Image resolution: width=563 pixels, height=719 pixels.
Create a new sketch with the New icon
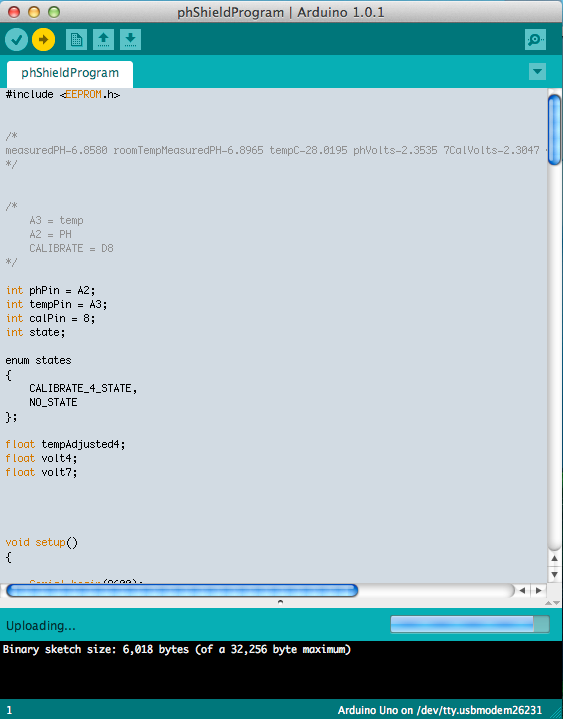[77, 40]
